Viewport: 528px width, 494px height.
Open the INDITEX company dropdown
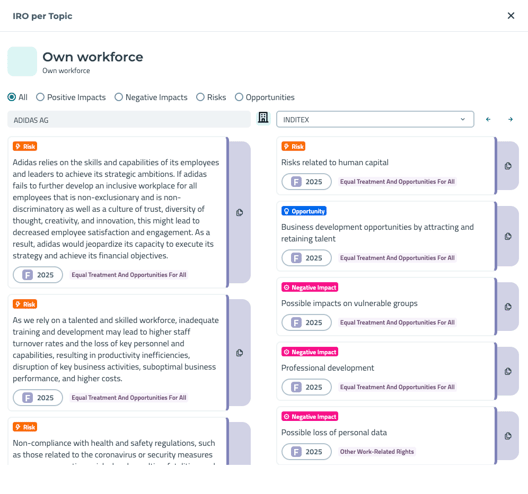(x=375, y=119)
